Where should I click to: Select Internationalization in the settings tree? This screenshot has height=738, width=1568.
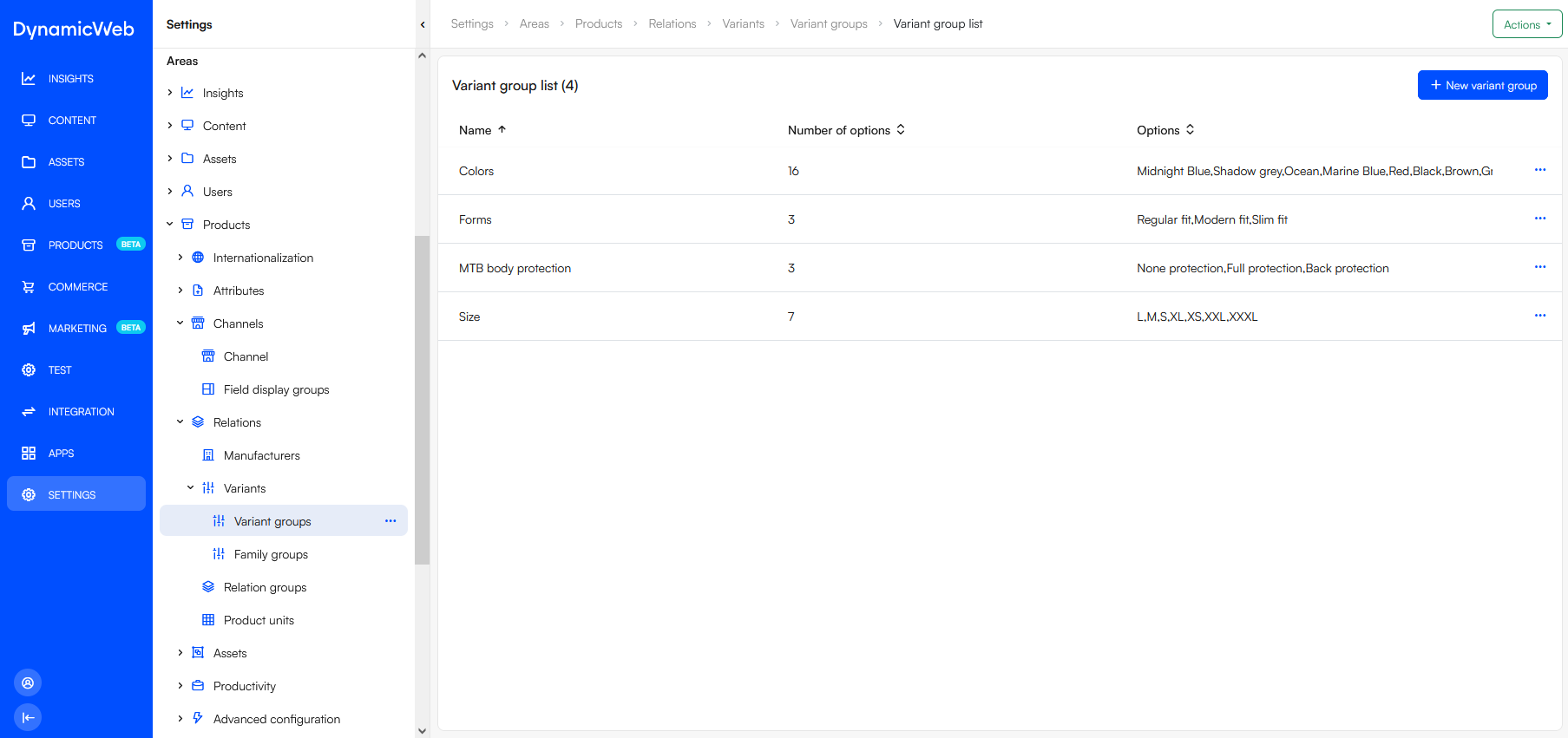coord(263,258)
